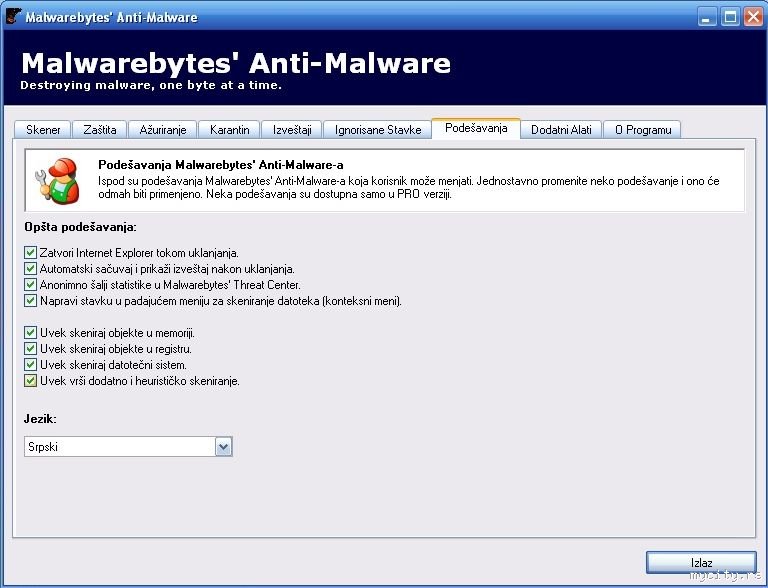Viewport: 768px width, 588px height.
Task: Click the settings mechanic wrench icon
Action: [57, 180]
